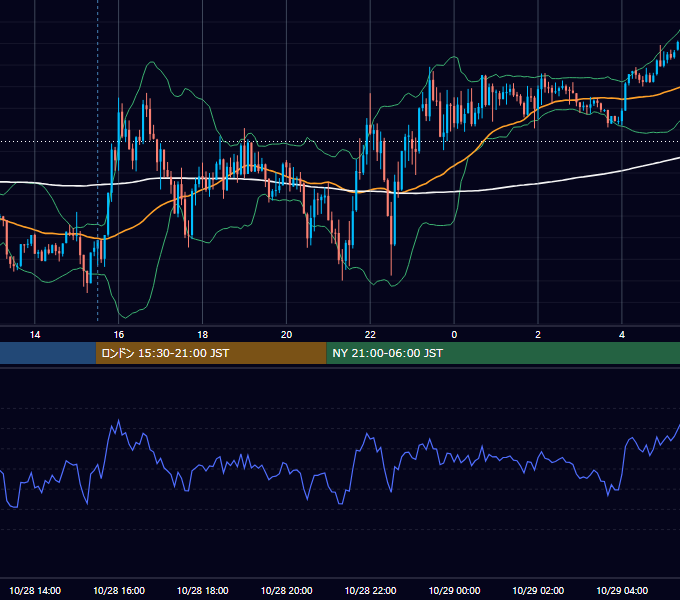Select the London 15:30-21:00 JST session bar
This screenshot has width=680, height=600.
click(211, 353)
